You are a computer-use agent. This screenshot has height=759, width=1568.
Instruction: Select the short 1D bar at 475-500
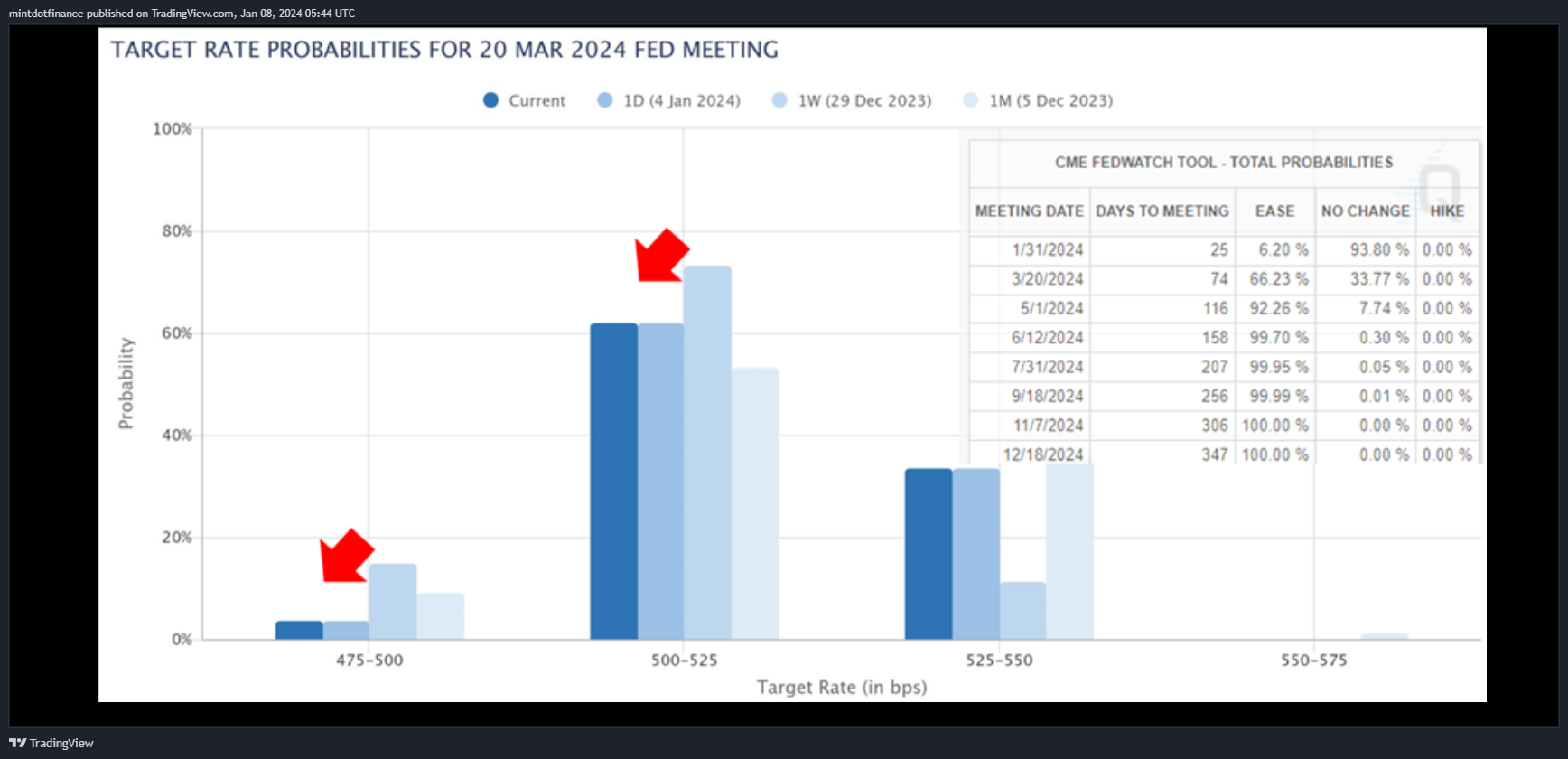(346, 631)
